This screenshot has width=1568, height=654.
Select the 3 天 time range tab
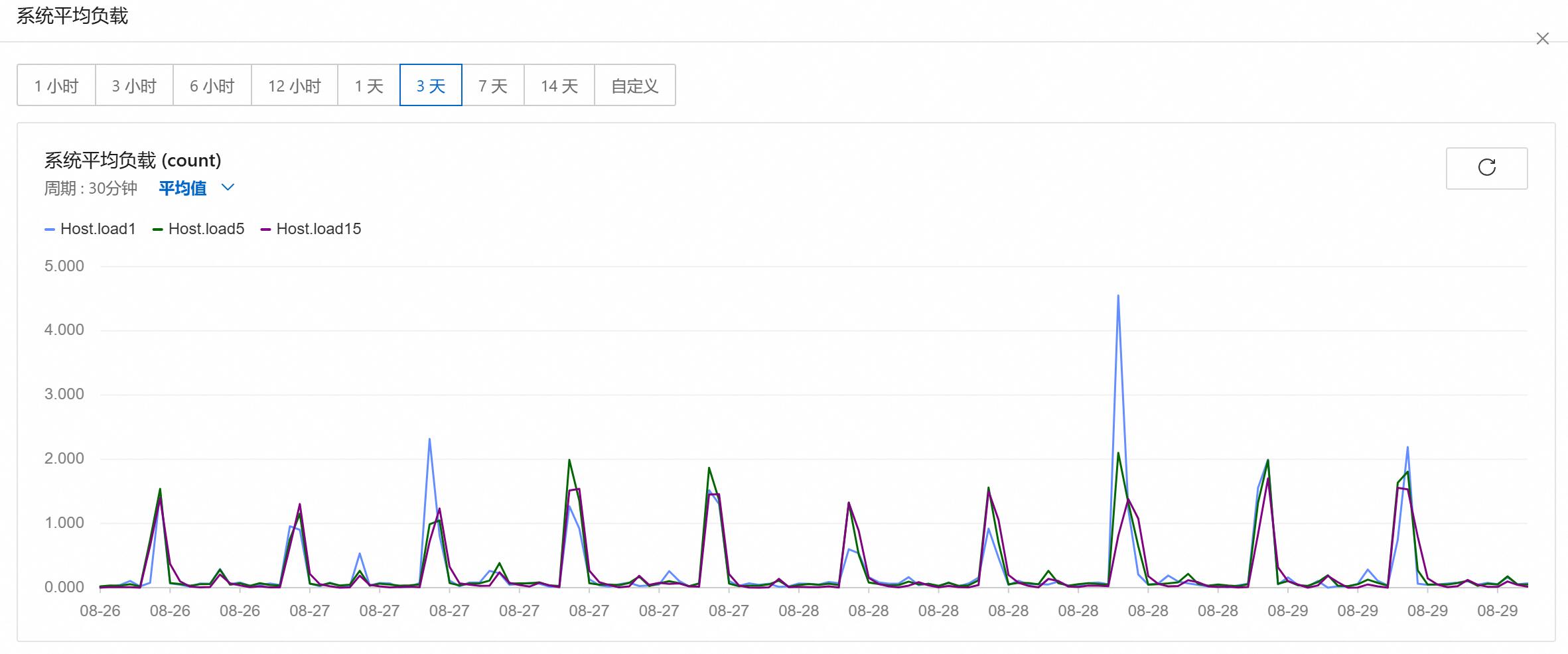click(x=431, y=86)
